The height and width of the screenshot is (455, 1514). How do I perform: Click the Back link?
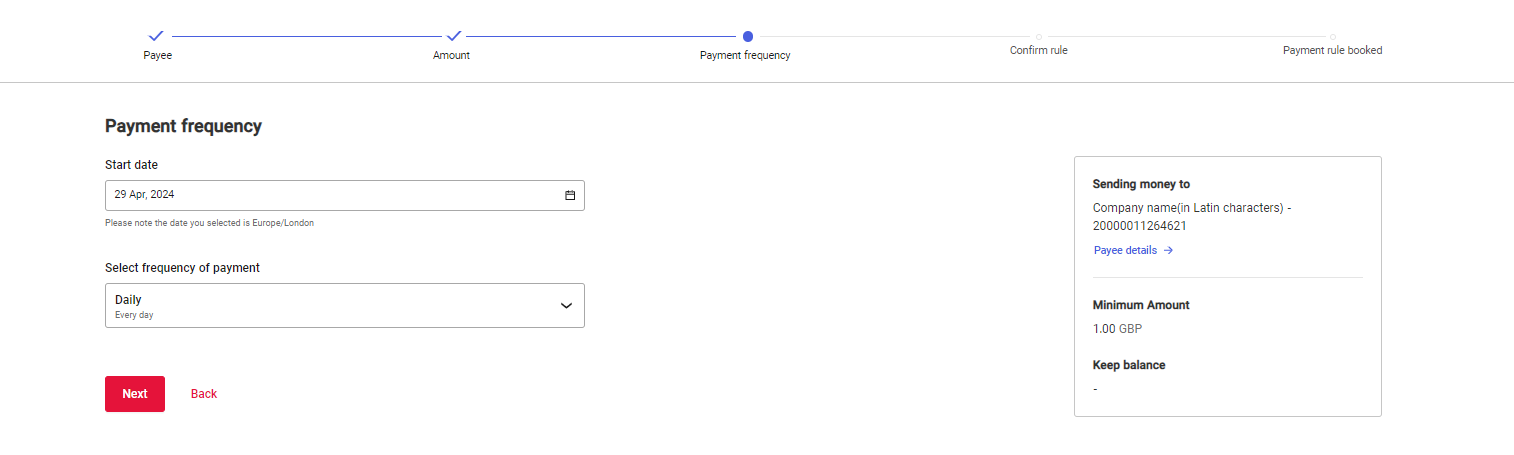[204, 394]
